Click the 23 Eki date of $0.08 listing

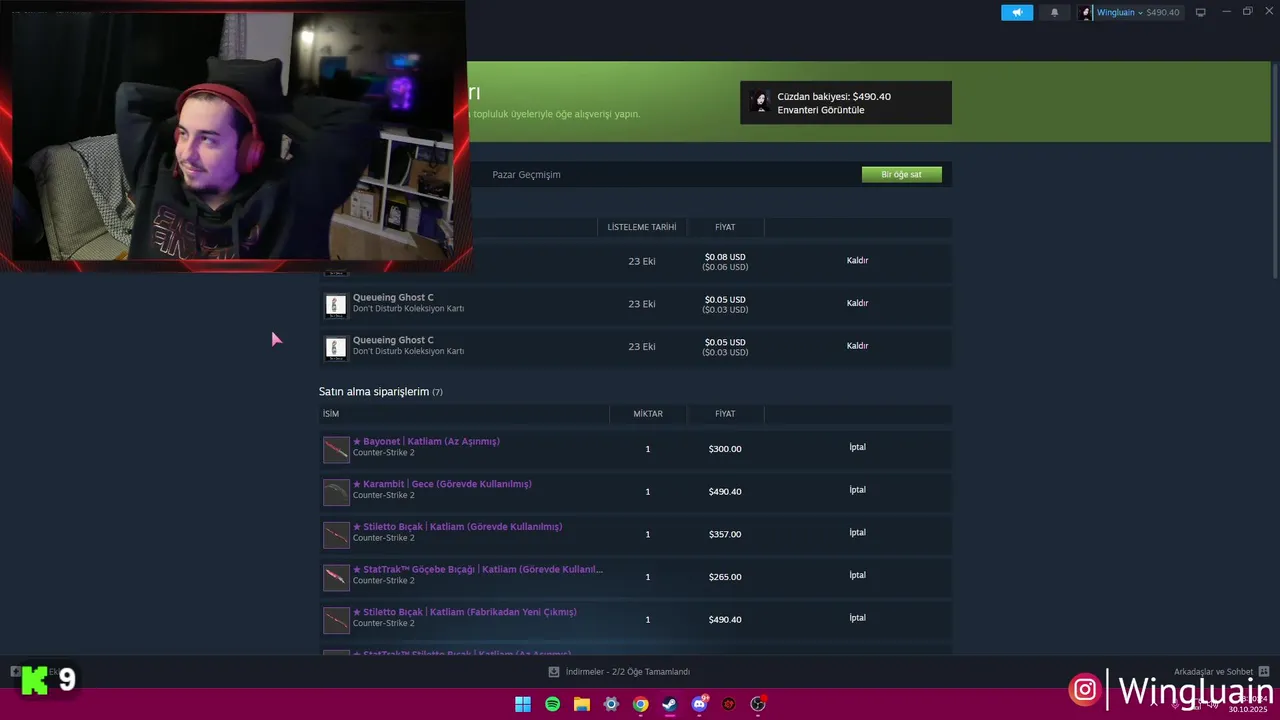coord(642,261)
